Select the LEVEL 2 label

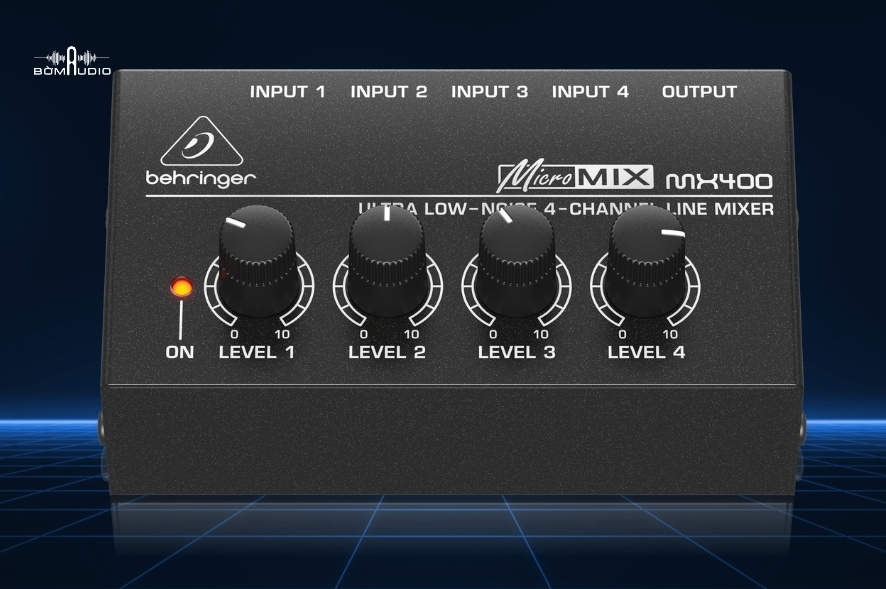point(386,352)
